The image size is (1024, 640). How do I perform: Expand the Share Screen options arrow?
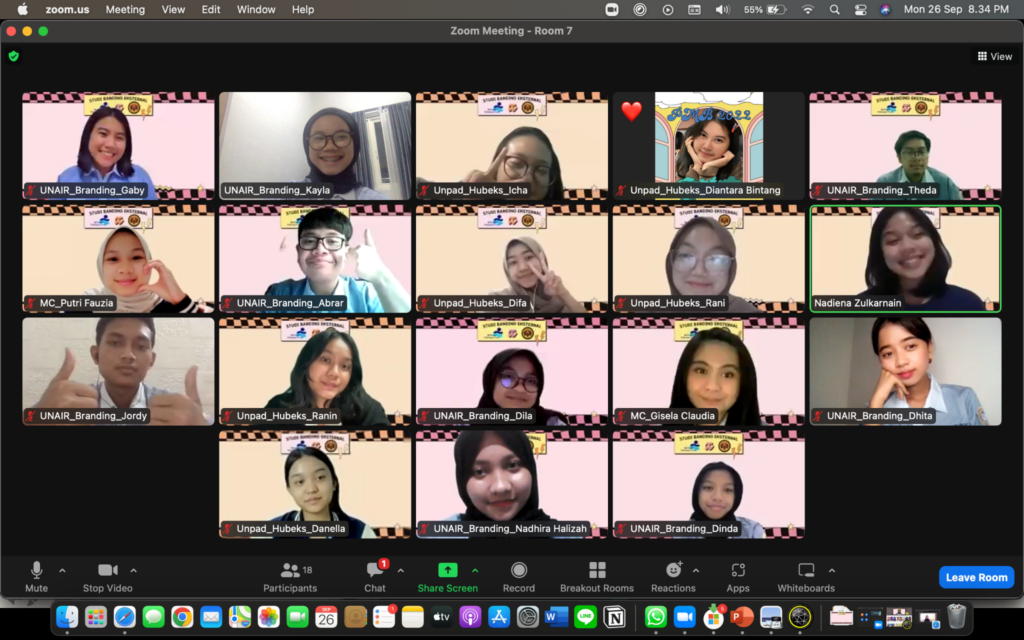[x=475, y=571]
